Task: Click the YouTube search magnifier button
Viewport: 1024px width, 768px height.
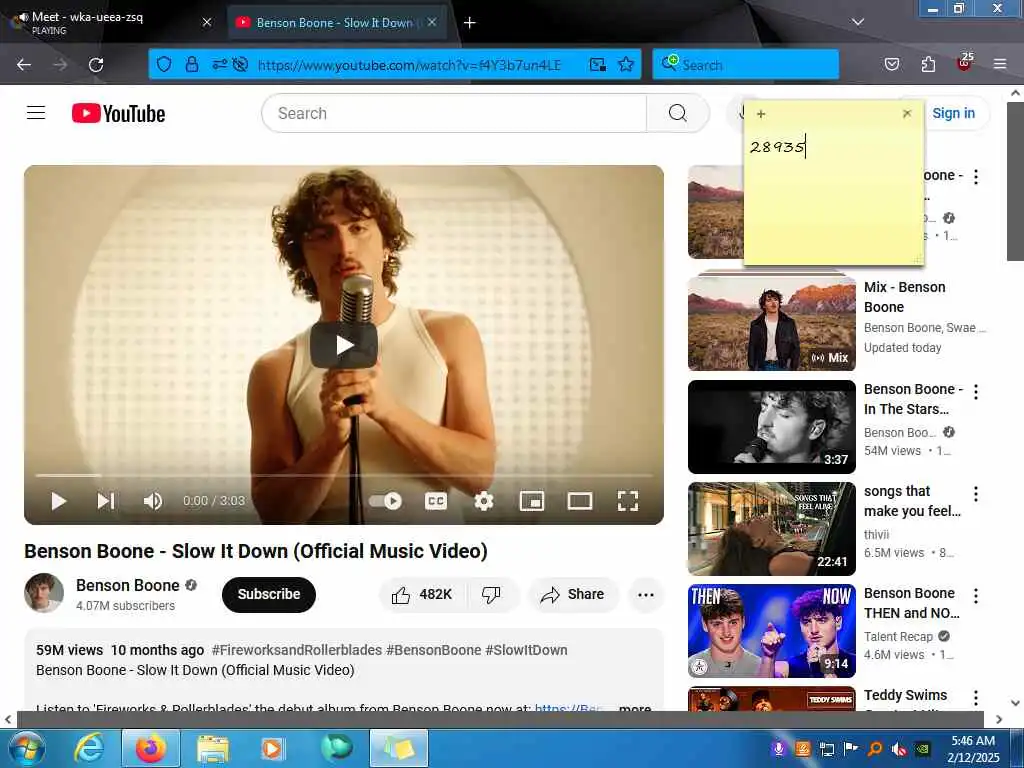Action: 677,113
